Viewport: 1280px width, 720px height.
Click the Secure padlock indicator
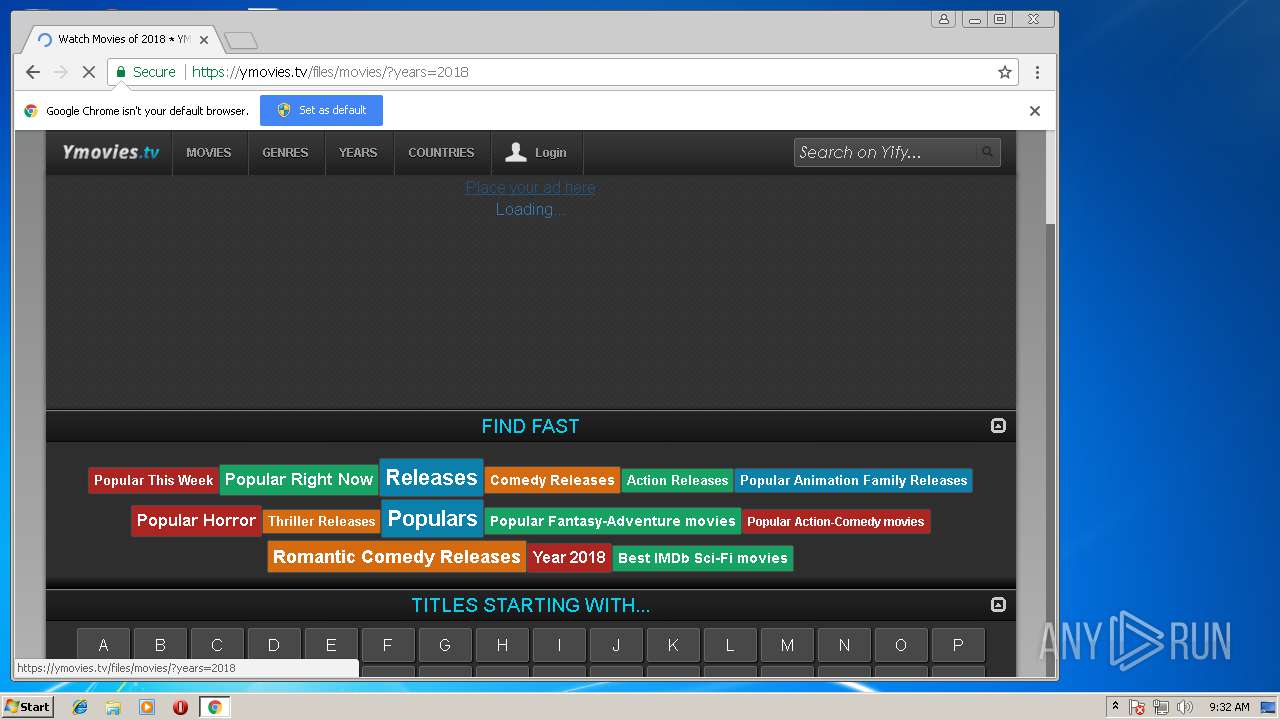coord(146,72)
